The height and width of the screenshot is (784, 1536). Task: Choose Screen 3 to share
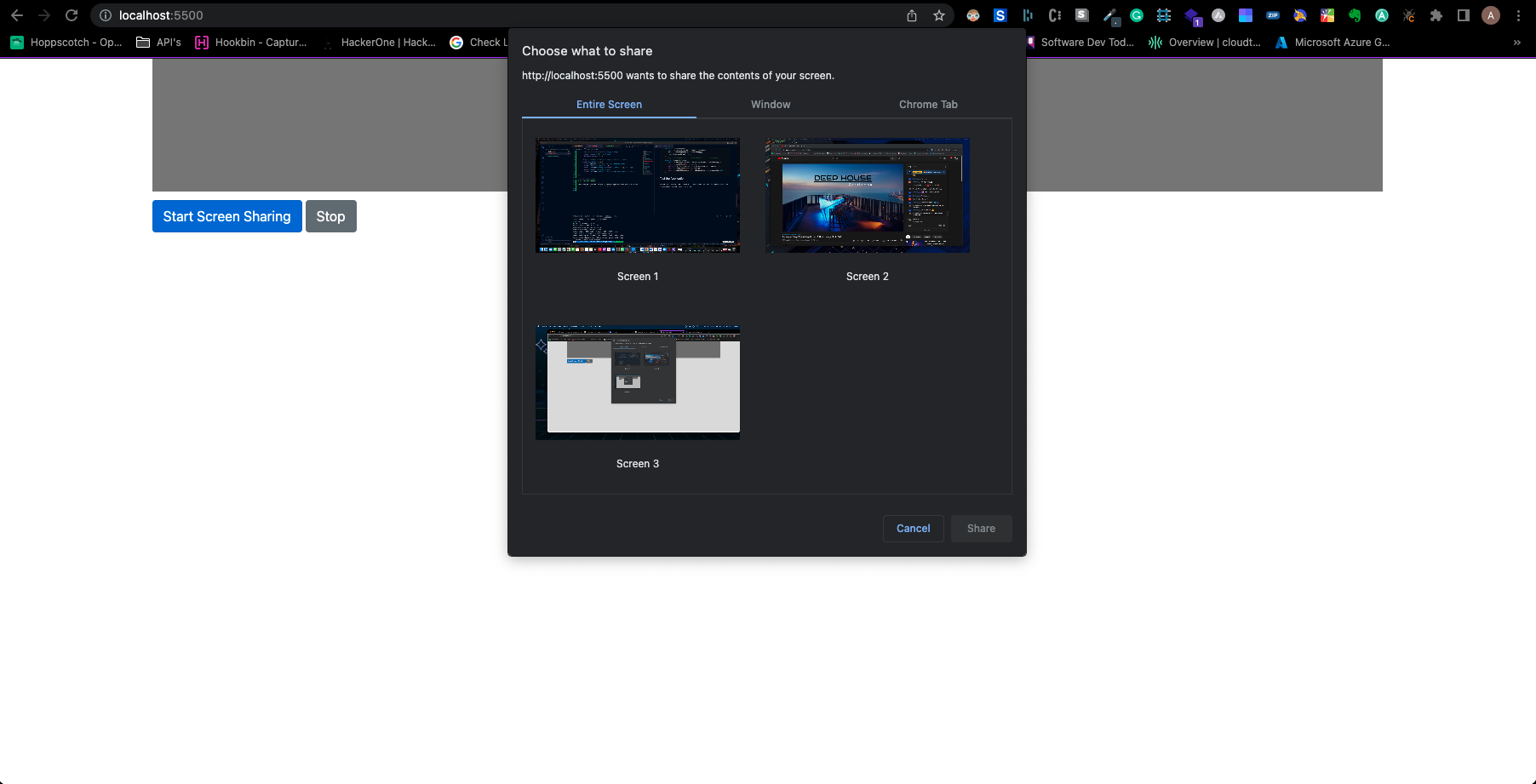(x=637, y=381)
